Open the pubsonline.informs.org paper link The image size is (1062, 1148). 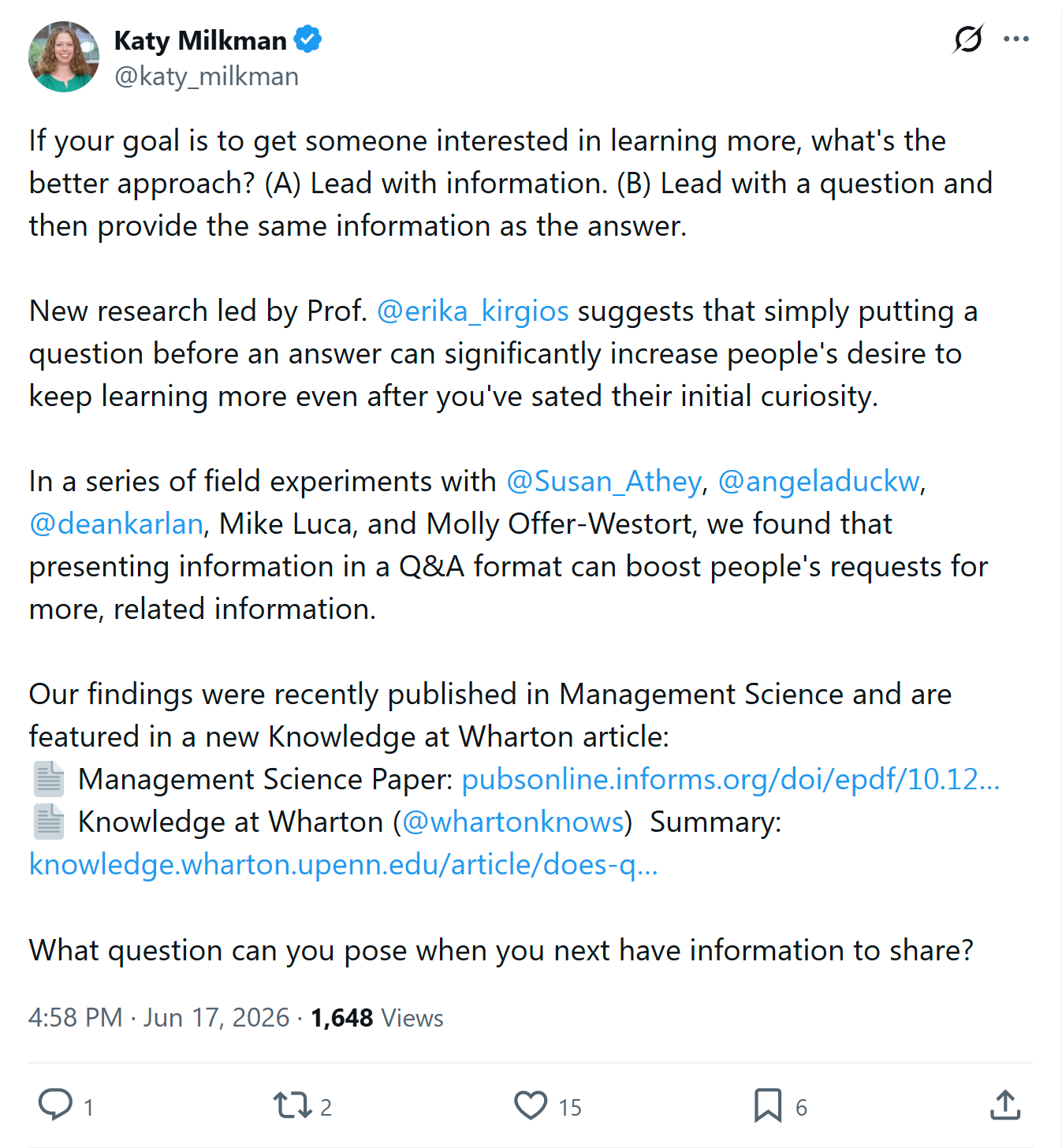[x=730, y=779]
